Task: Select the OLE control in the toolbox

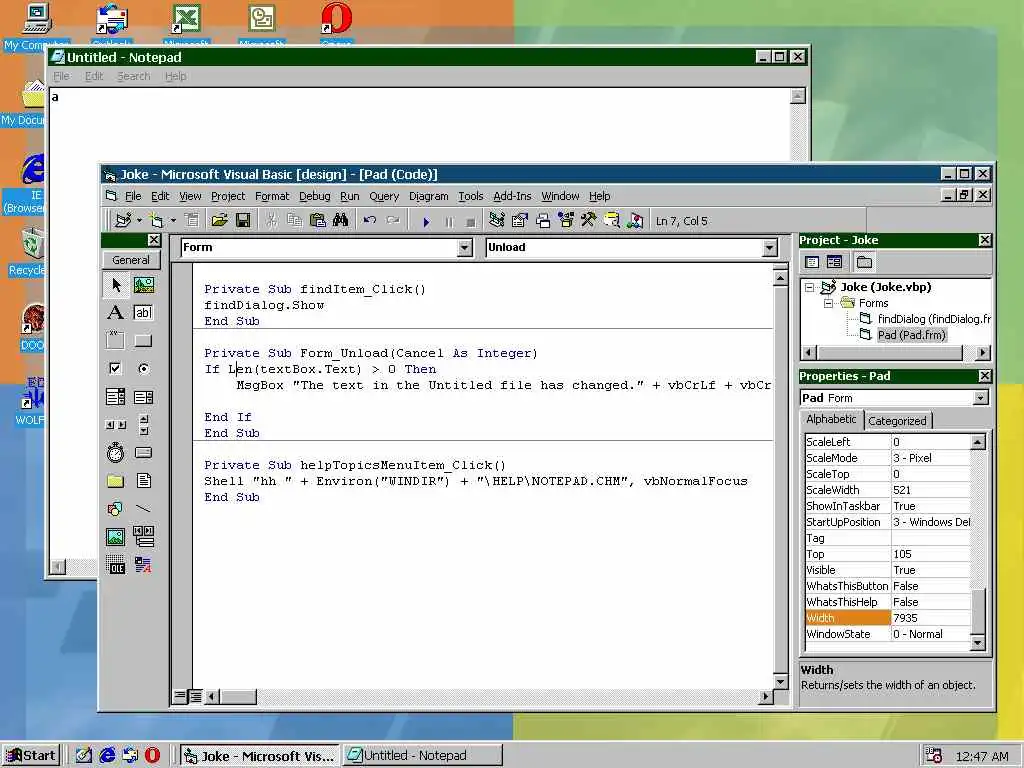Action: 116,565
